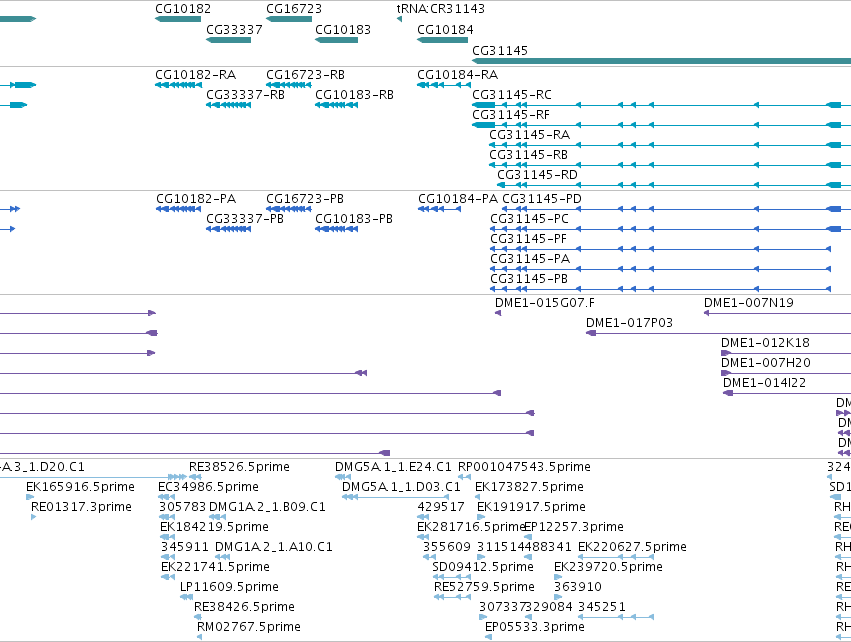Select the CG33337 gene label
Image resolution: width=851 pixels, height=642 pixels.
(234, 30)
